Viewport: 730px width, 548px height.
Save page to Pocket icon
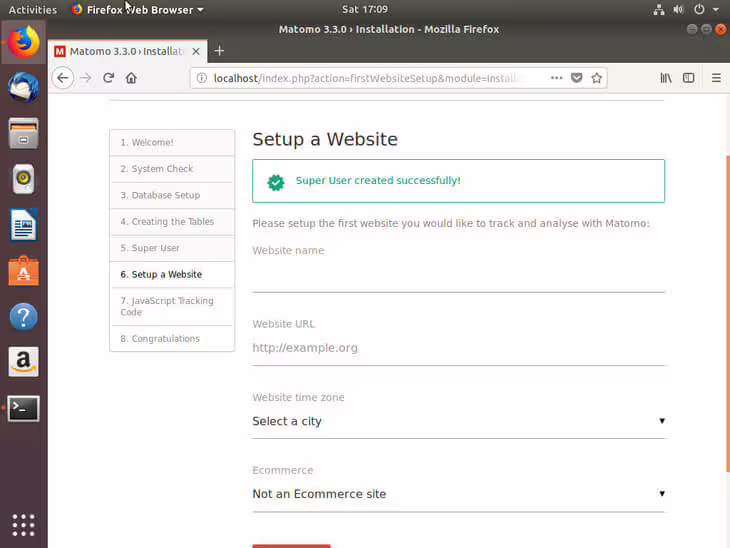(577, 78)
